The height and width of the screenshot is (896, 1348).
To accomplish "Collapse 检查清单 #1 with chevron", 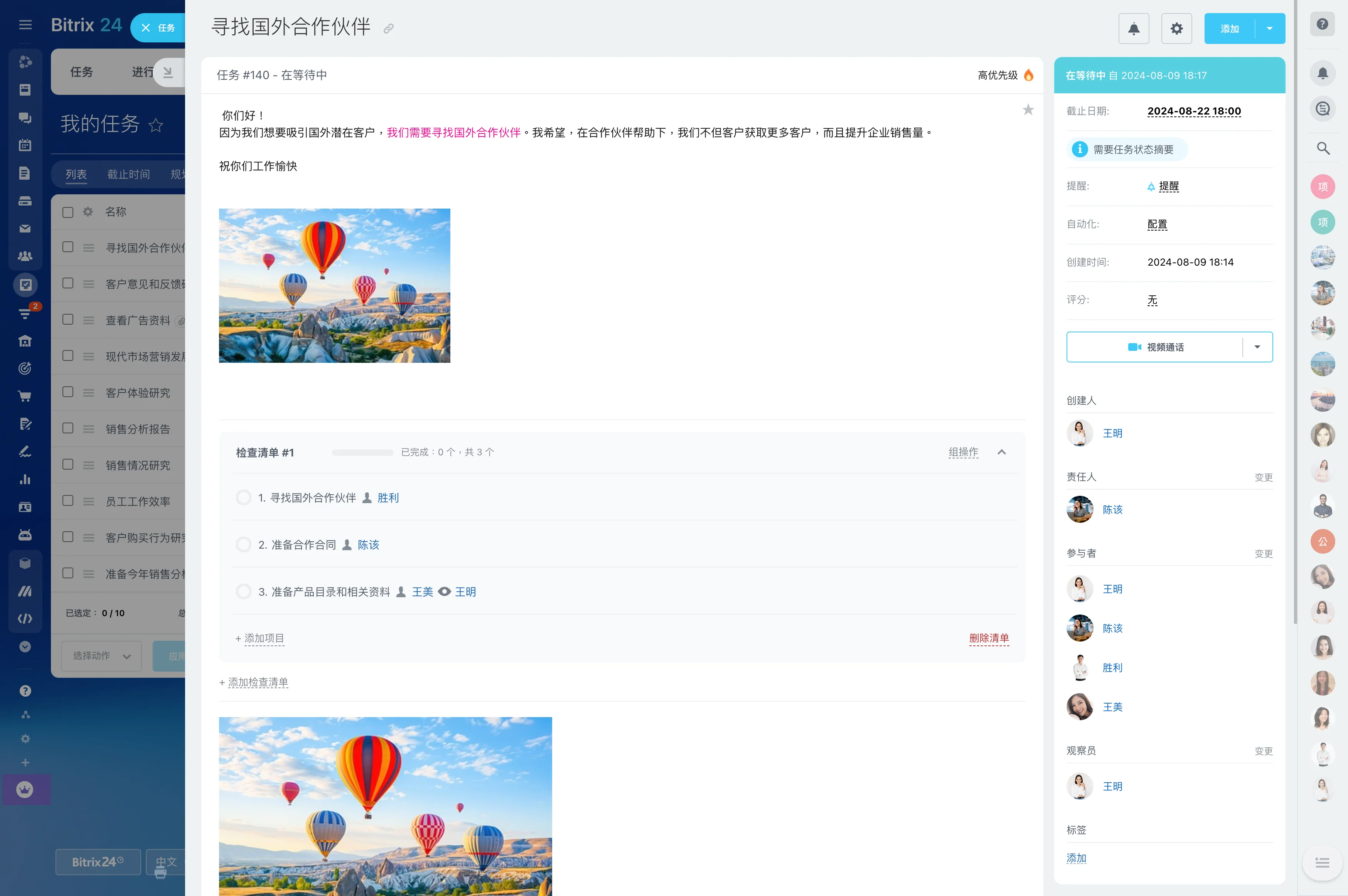I will (x=1002, y=452).
